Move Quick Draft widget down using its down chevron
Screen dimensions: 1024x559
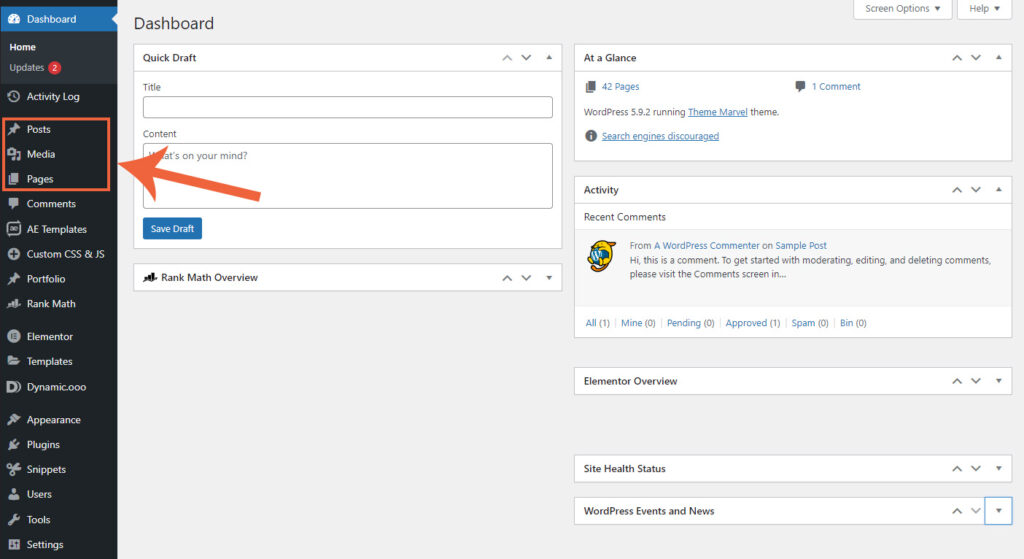click(x=526, y=57)
